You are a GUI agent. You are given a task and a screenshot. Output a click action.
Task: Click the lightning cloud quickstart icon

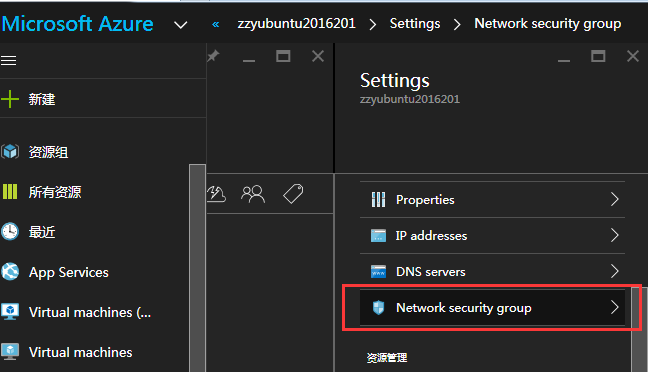(x=217, y=194)
